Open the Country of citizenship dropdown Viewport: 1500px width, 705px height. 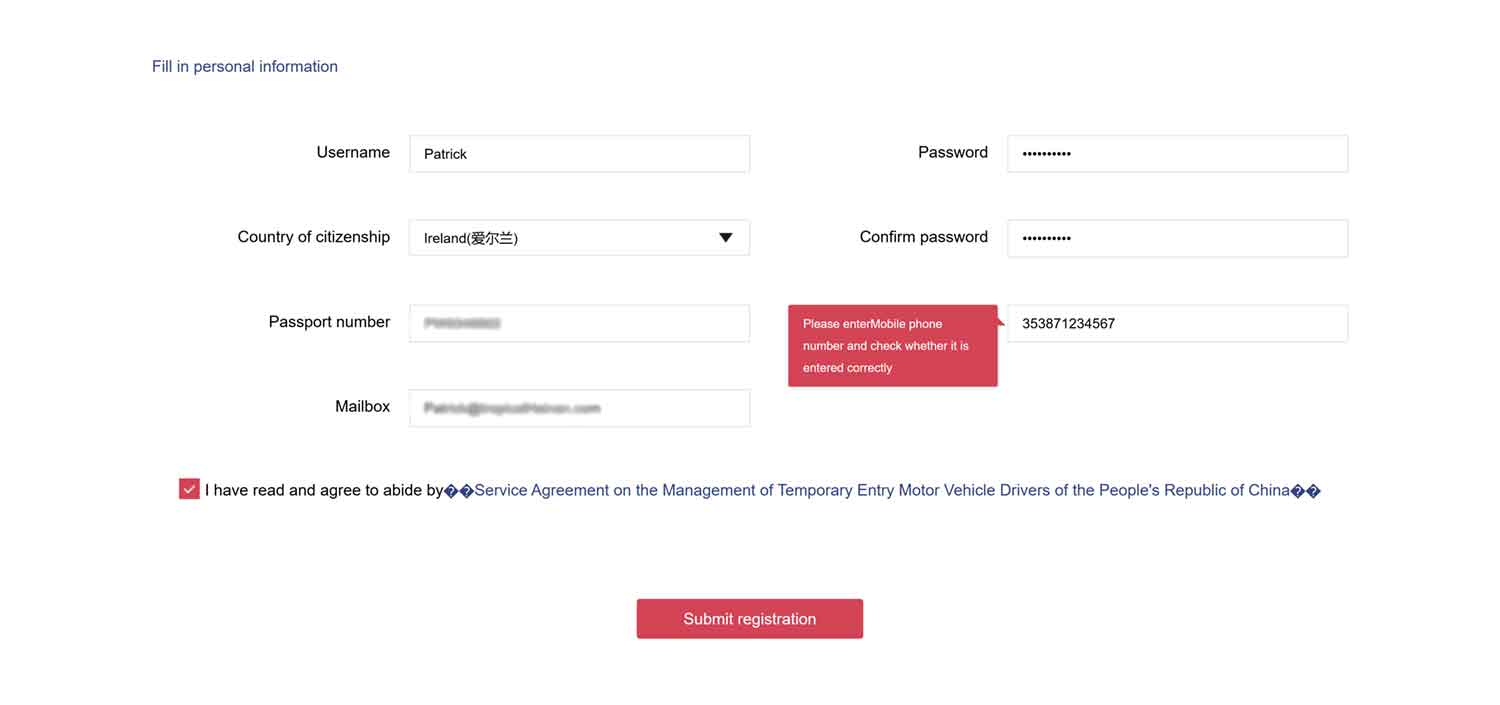tap(579, 238)
